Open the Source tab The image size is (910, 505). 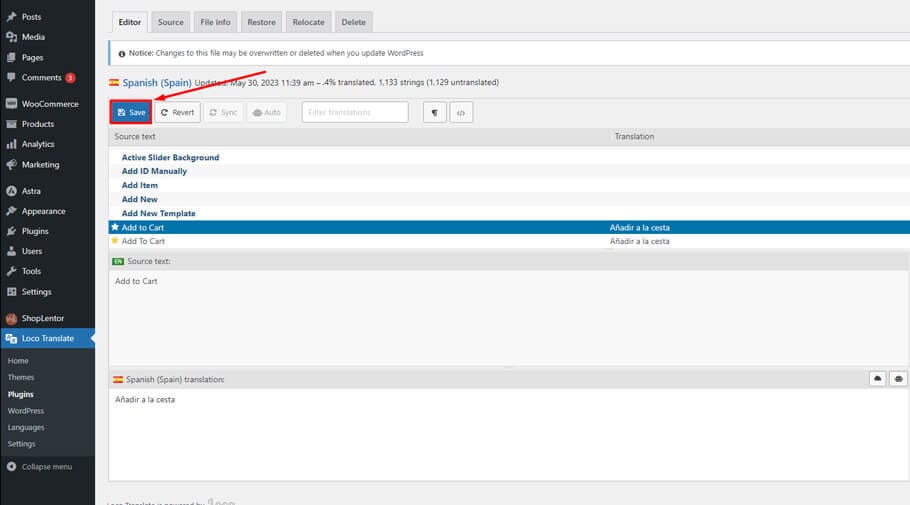(x=171, y=22)
